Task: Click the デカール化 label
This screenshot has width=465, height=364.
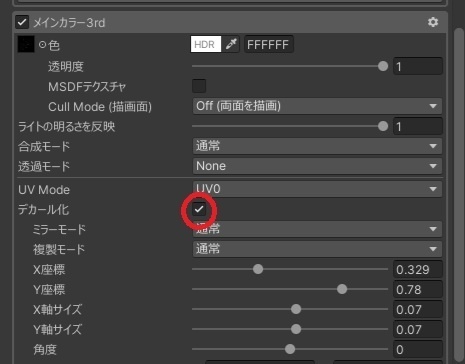Action: [x=43, y=210]
